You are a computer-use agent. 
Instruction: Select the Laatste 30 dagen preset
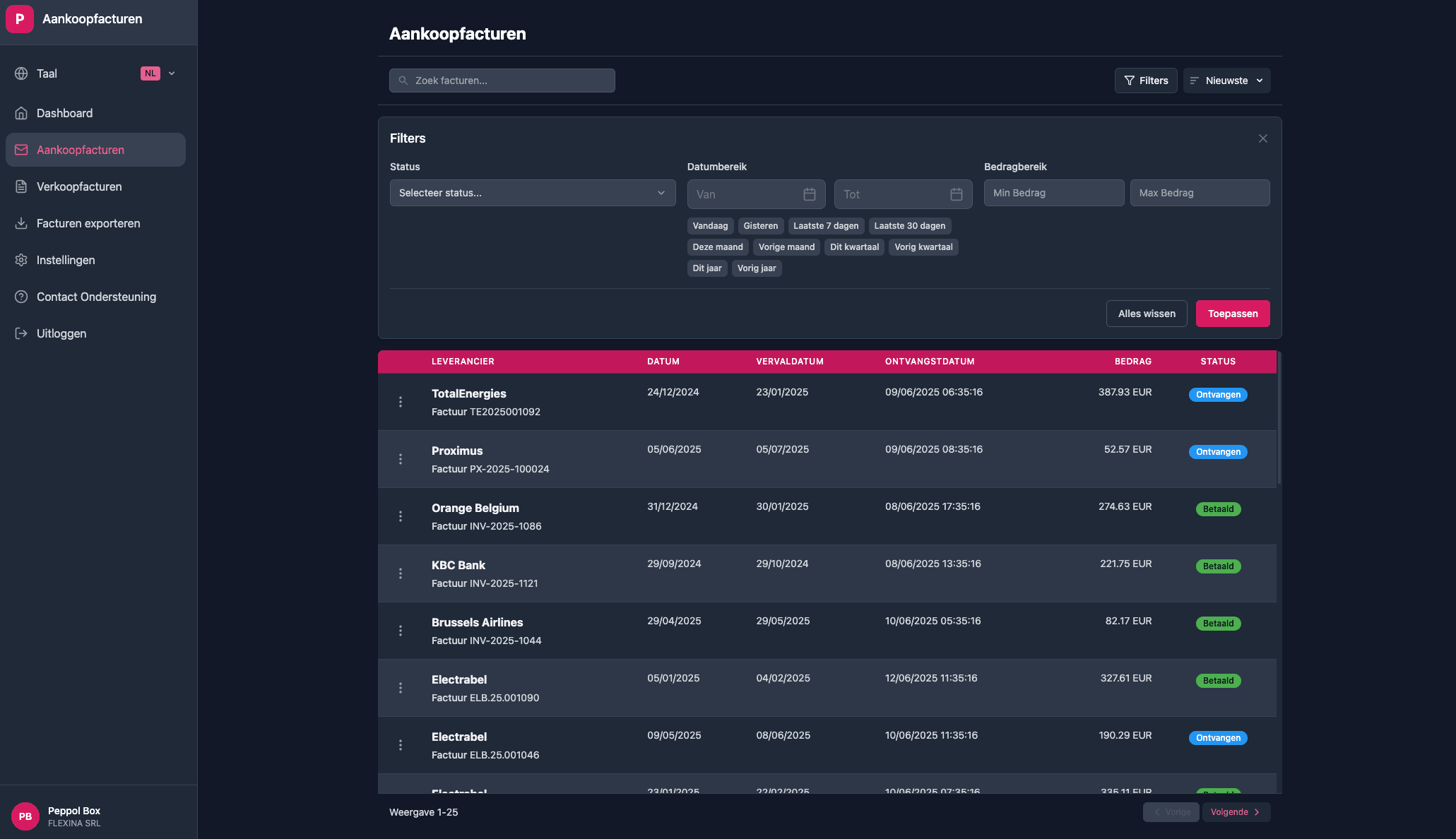pyautogui.click(x=910, y=226)
